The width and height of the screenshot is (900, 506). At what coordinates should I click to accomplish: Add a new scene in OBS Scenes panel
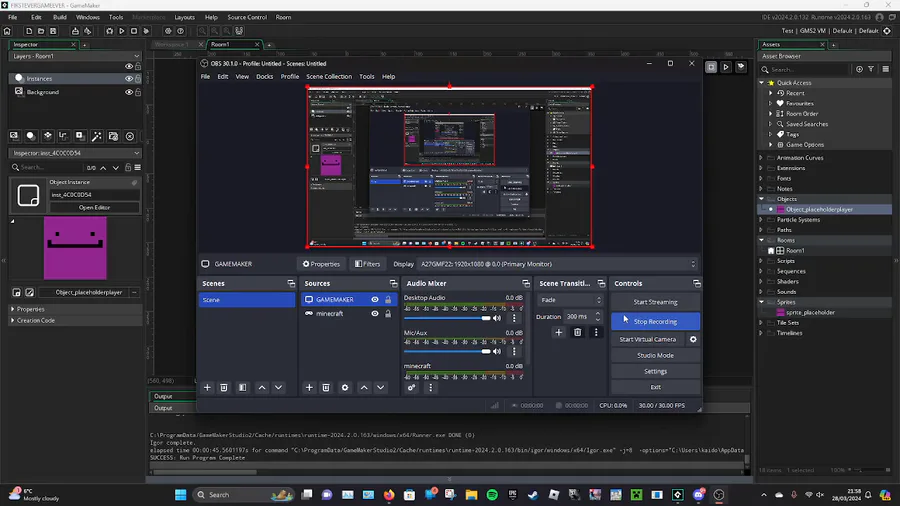(x=207, y=388)
